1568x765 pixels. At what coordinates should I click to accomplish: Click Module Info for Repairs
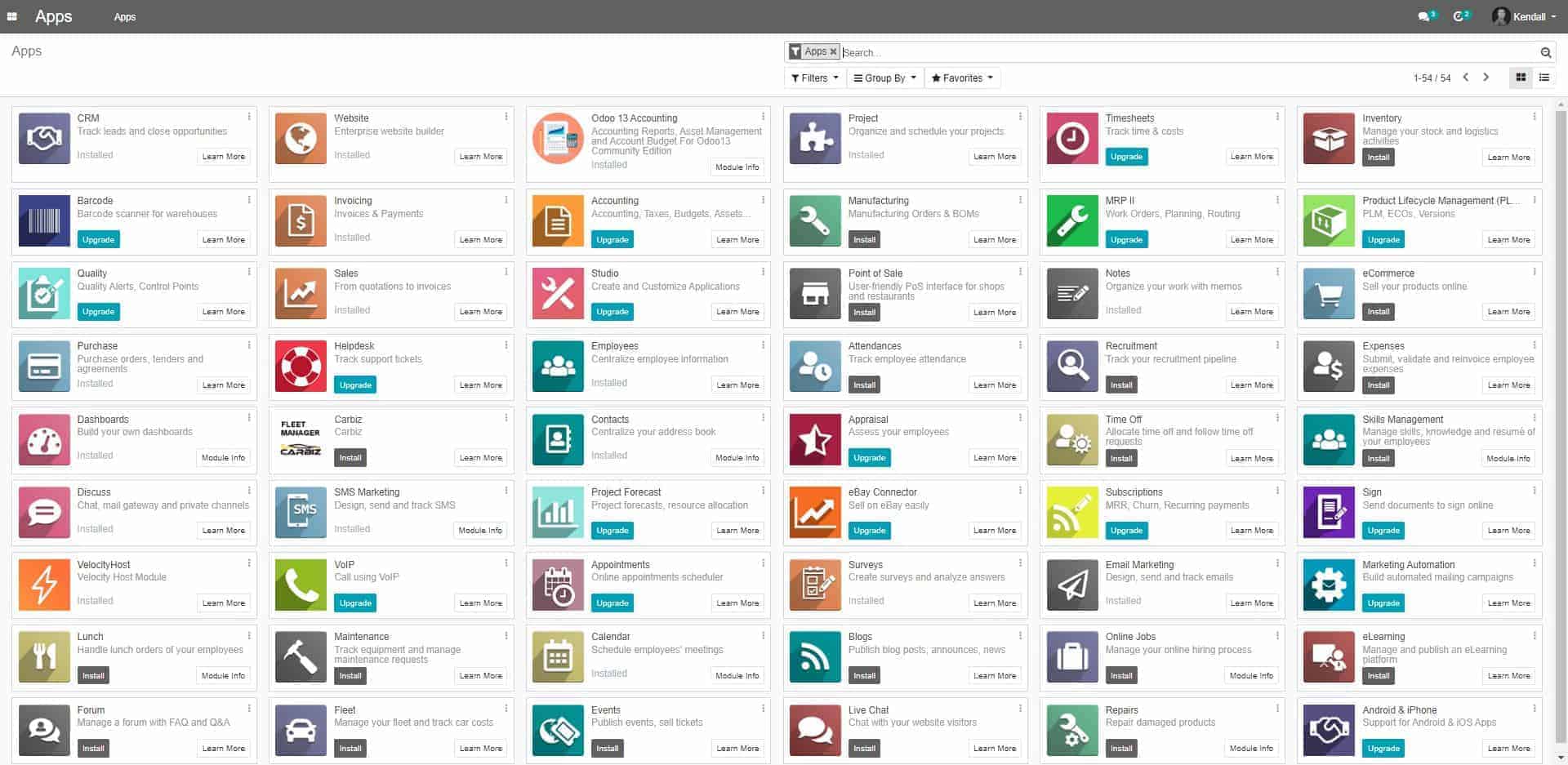click(1251, 749)
